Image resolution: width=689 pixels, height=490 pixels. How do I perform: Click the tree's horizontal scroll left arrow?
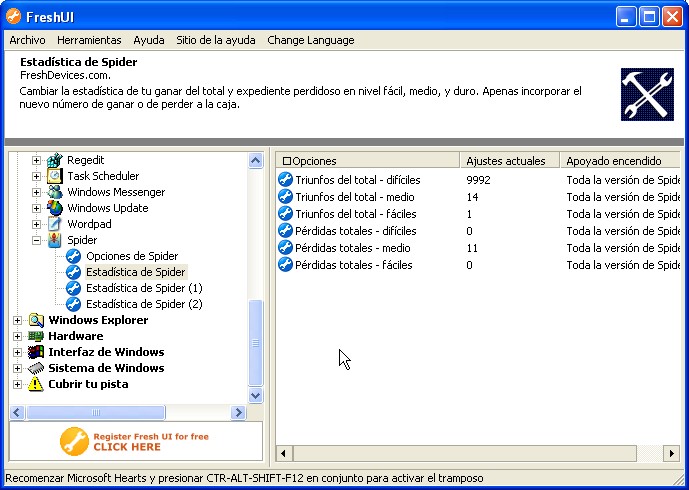[17, 412]
